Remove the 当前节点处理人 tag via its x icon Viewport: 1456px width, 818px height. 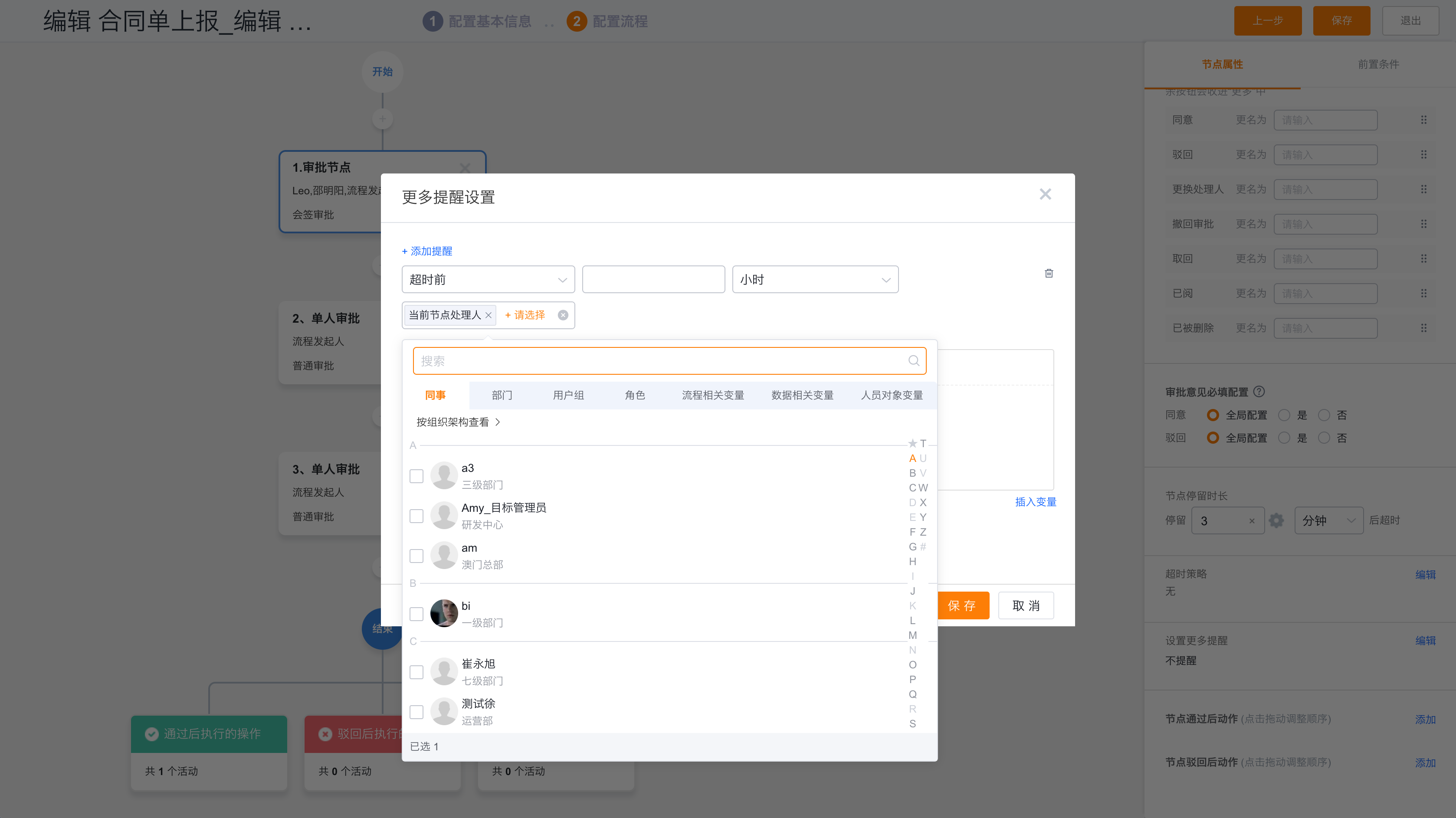[489, 315]
